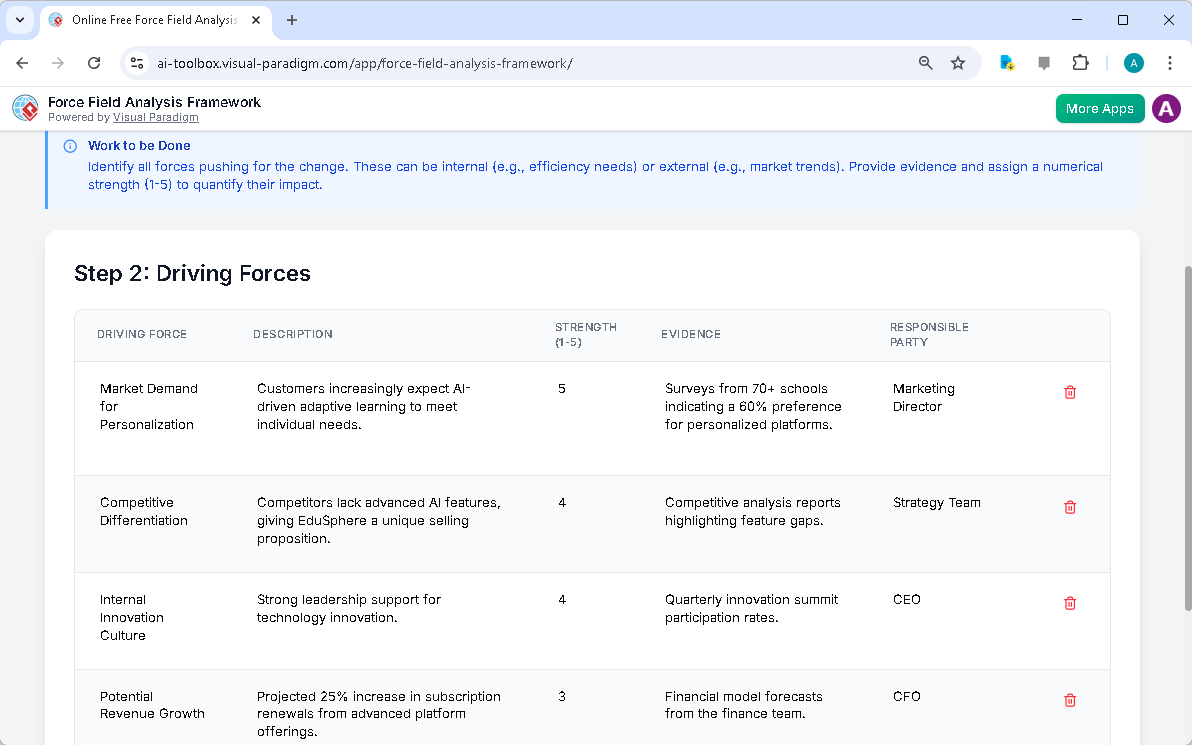Reload the current page

click(93, 62)
